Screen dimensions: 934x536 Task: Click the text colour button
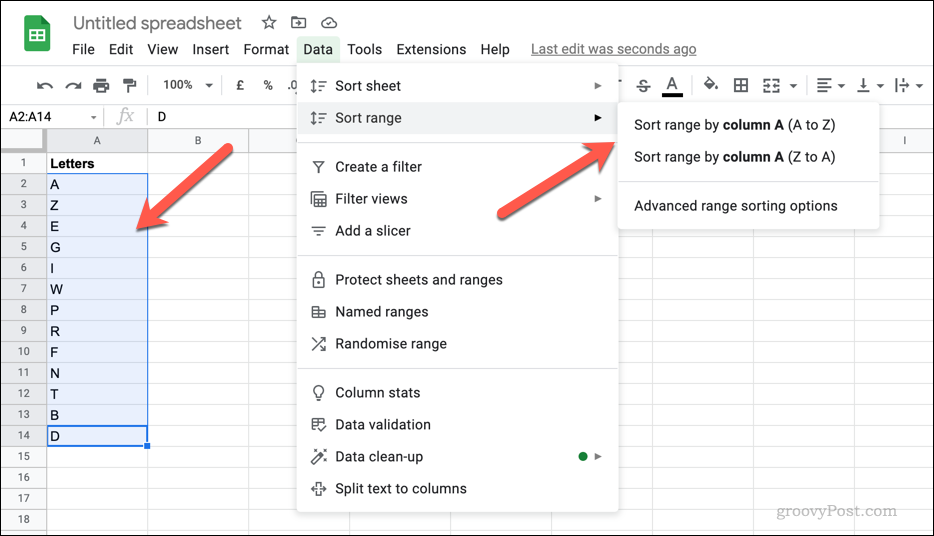673,86
